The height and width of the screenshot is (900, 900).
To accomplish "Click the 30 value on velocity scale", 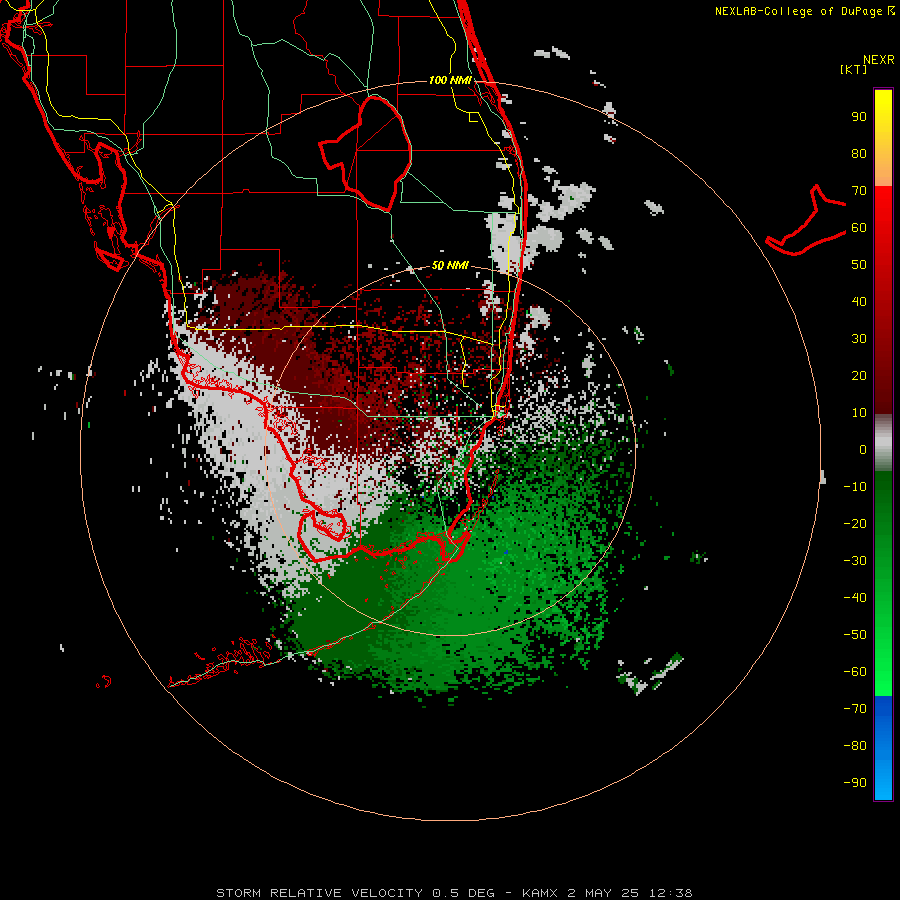I will point(859,339).
